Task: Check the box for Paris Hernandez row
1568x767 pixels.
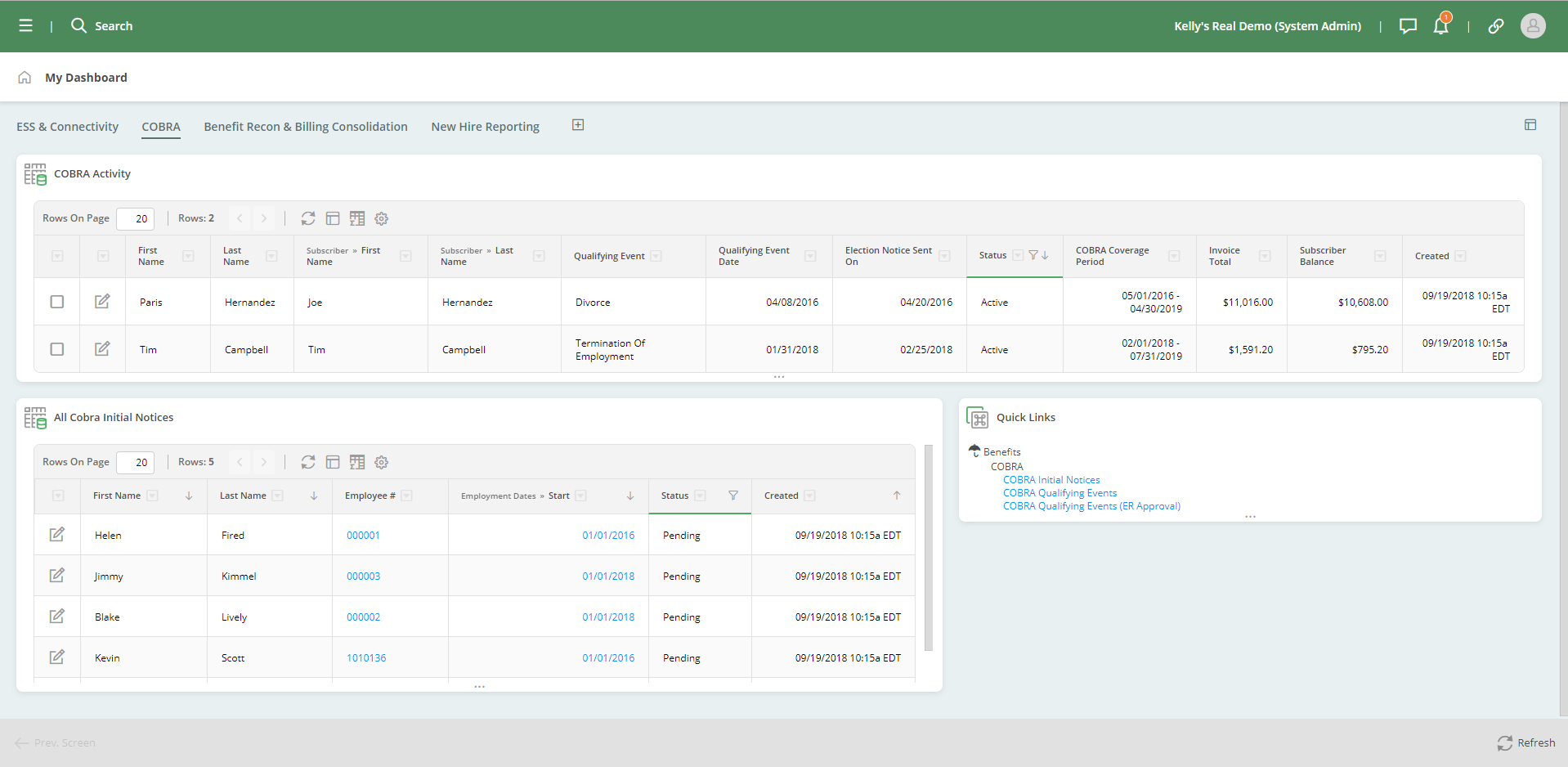Action: tap(57, 302)
